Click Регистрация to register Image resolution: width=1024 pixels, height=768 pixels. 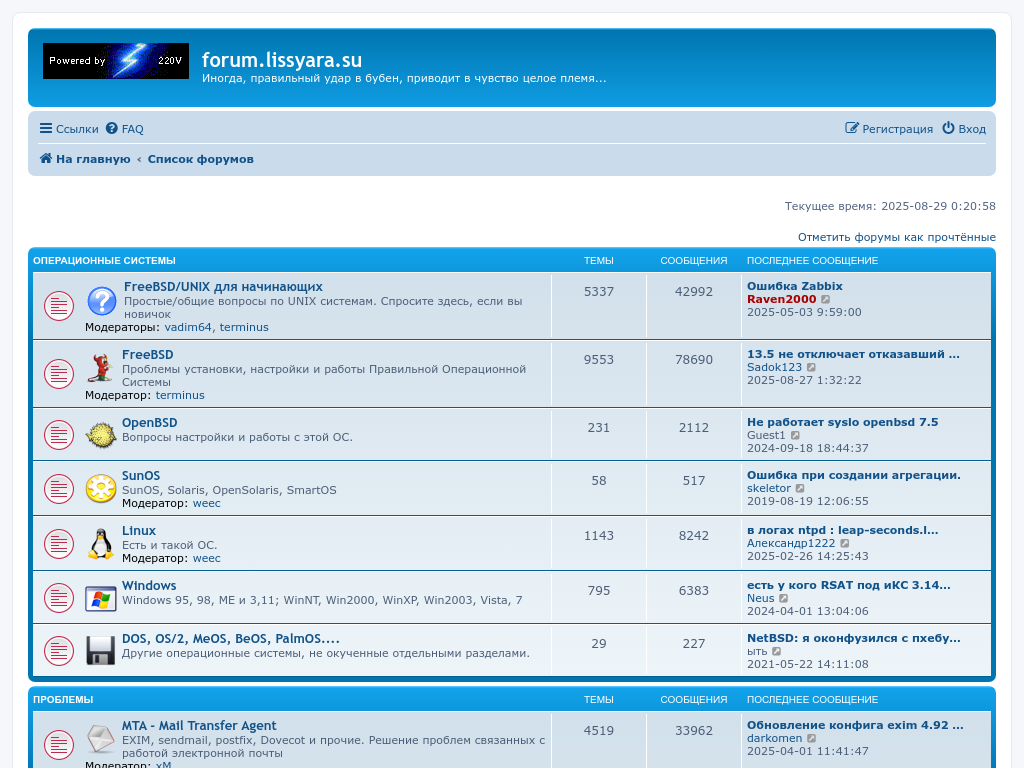(x=889, y=129)
